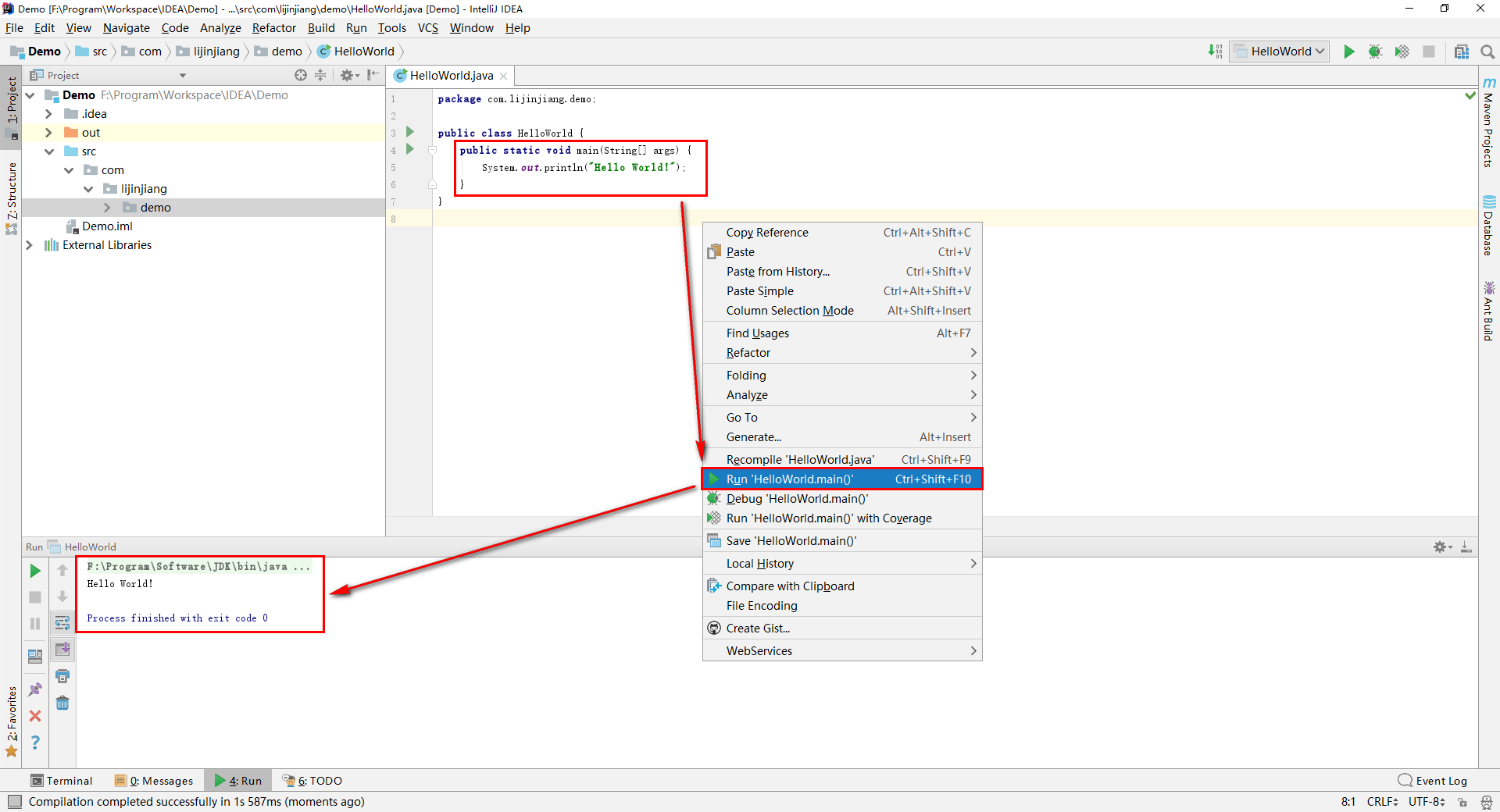The height and width of the screenshot is (812, 1500).
Task: Click tool window toggle in bottom-left corner
Action: coord(14,802)
